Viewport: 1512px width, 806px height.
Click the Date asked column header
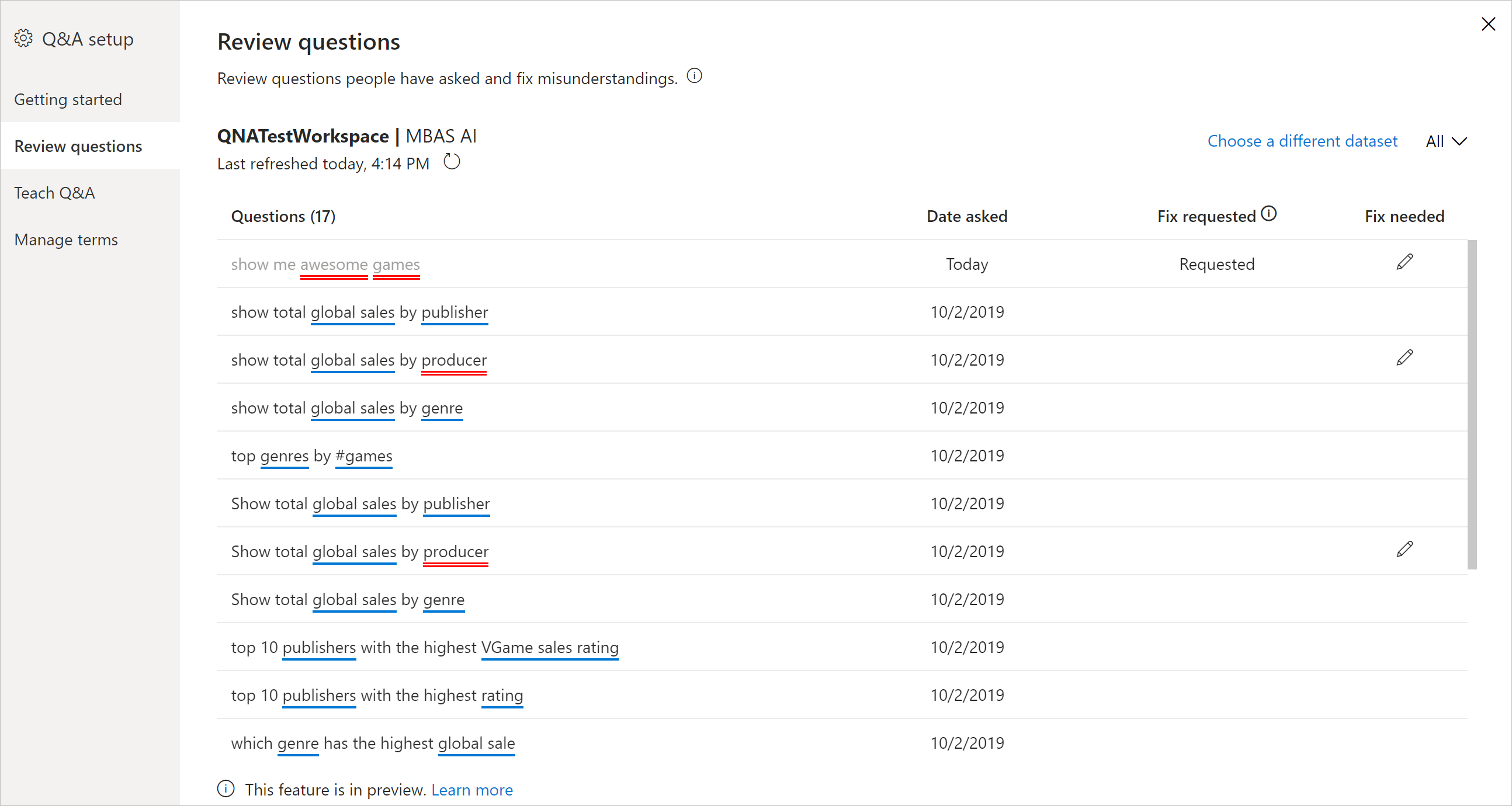point(967,217)
